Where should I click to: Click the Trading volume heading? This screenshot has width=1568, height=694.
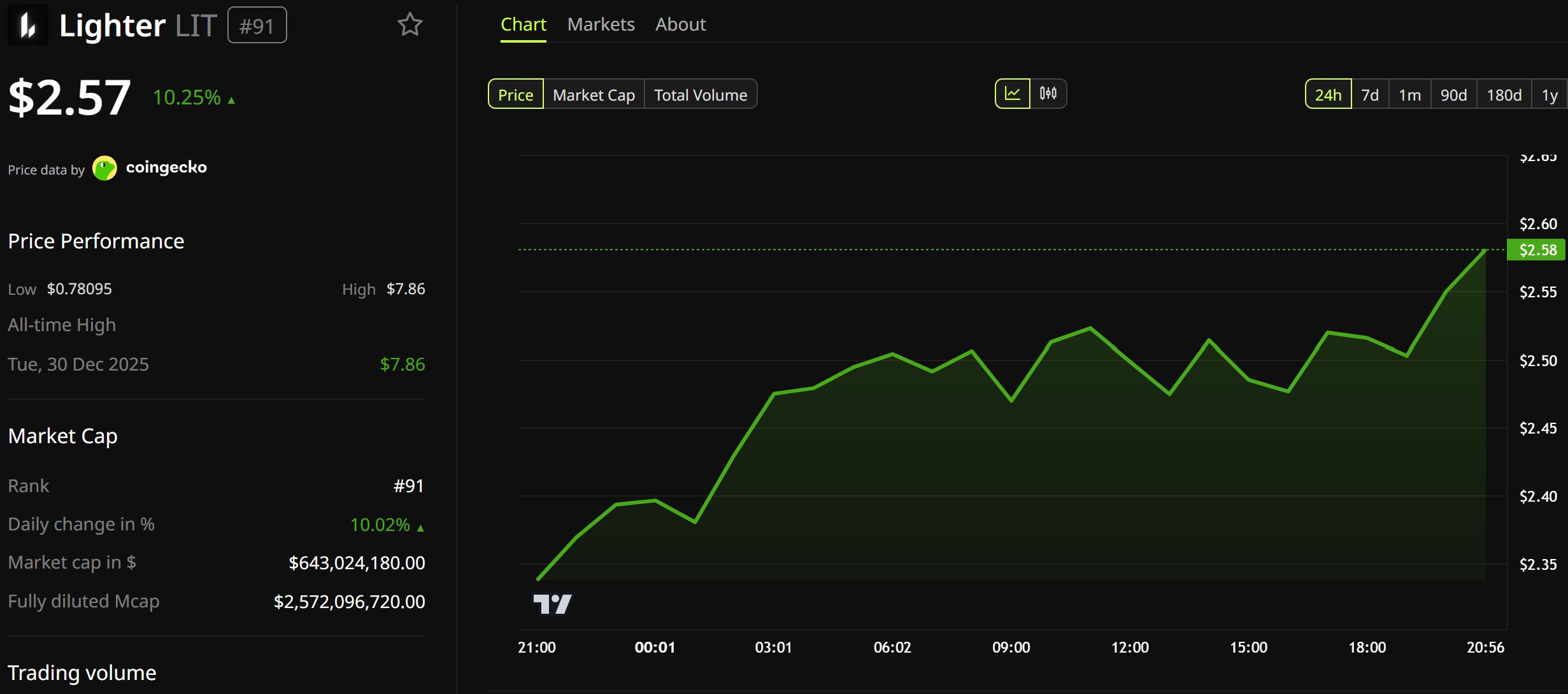(x=82, y=673)
